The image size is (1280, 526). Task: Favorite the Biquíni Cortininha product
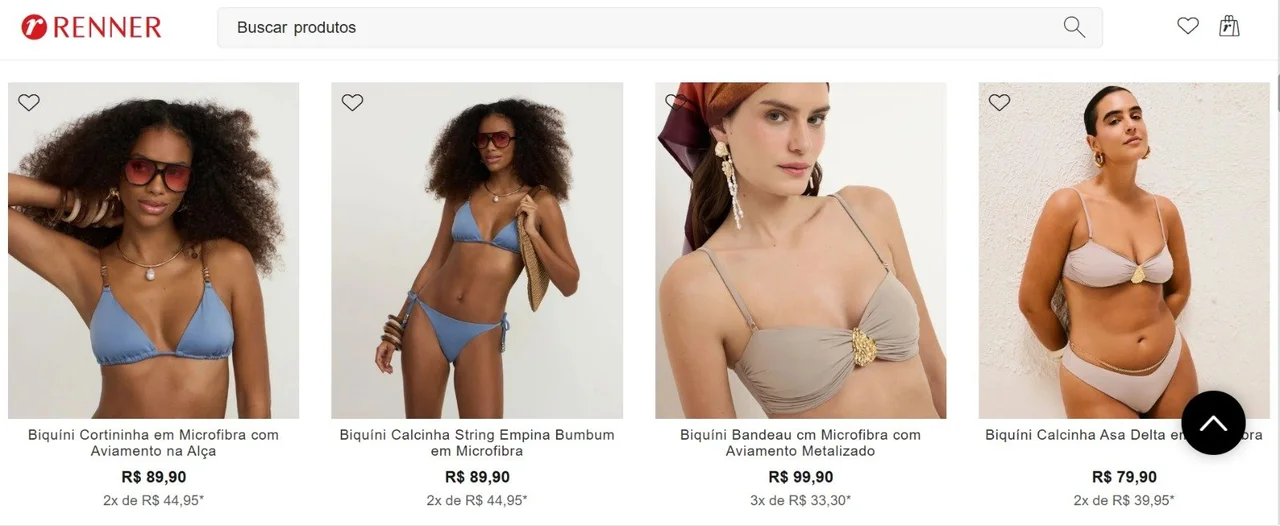(29, 102)
